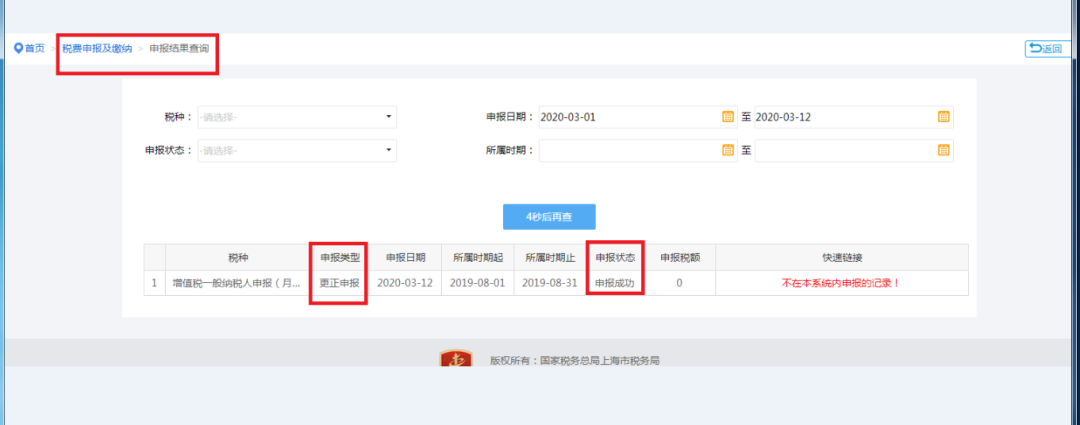Viewport: 1080px width, 425px height.
Task: Click the tax bureau emblem in footer
Action: pyautogui.click(x=456, y=358)
